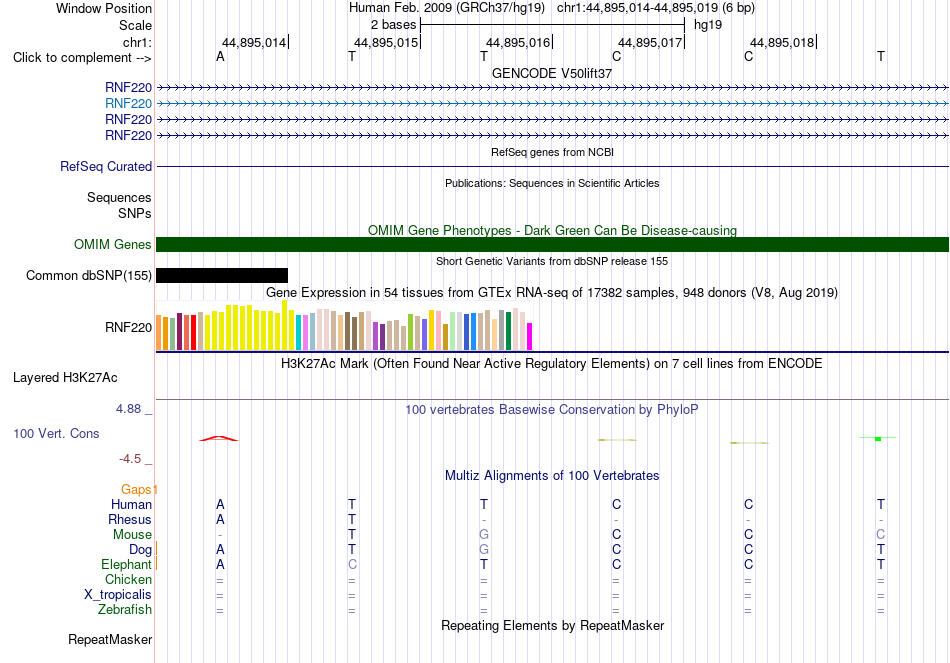Click the 100 Vert. Cons track label
The width and height of the screenshot is (950, 663).
56,433
